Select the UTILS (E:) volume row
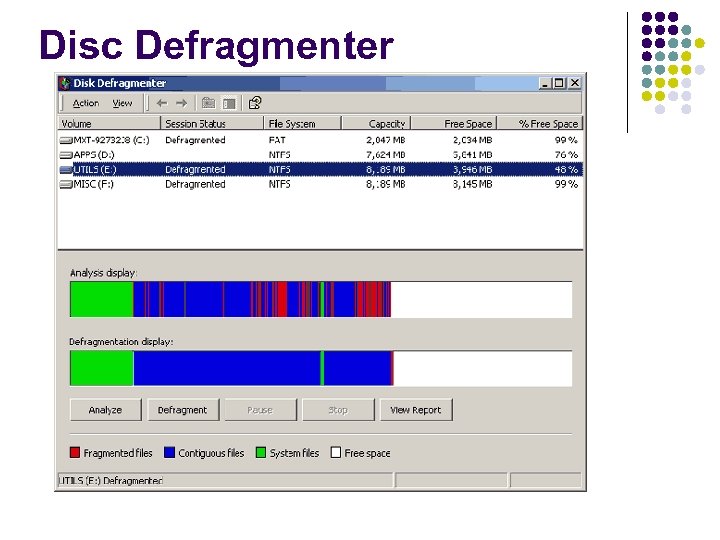Screen dimensions: 720x540 [x=321, y=169]
